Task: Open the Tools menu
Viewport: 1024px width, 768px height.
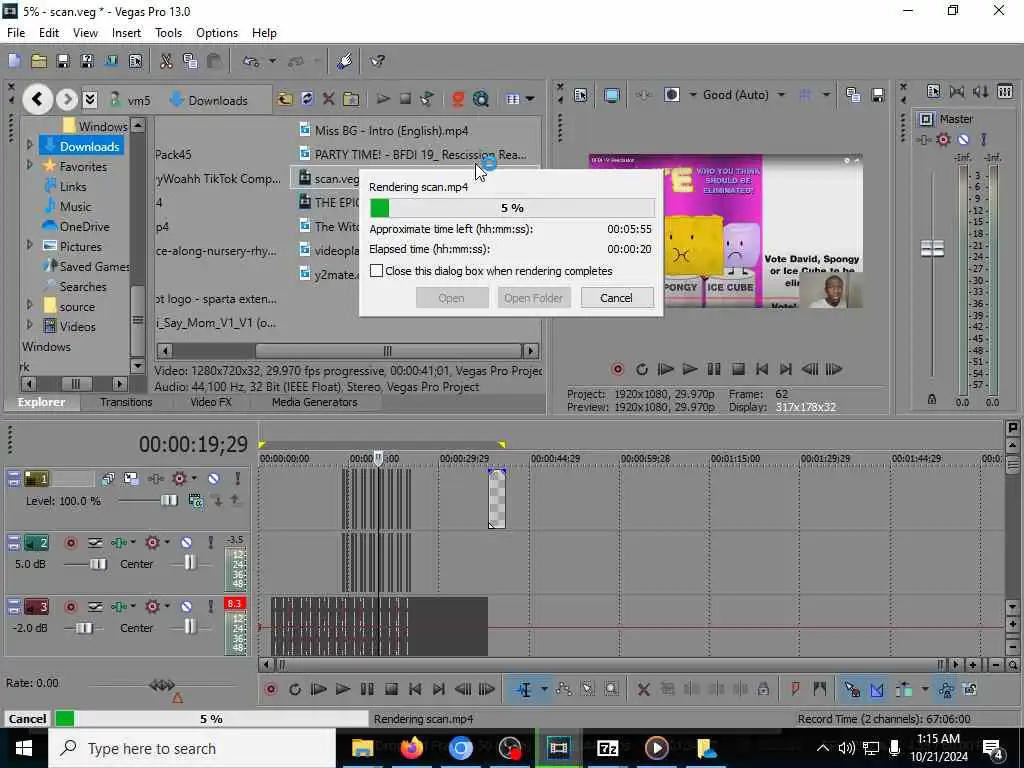Action: click(168, 33)
